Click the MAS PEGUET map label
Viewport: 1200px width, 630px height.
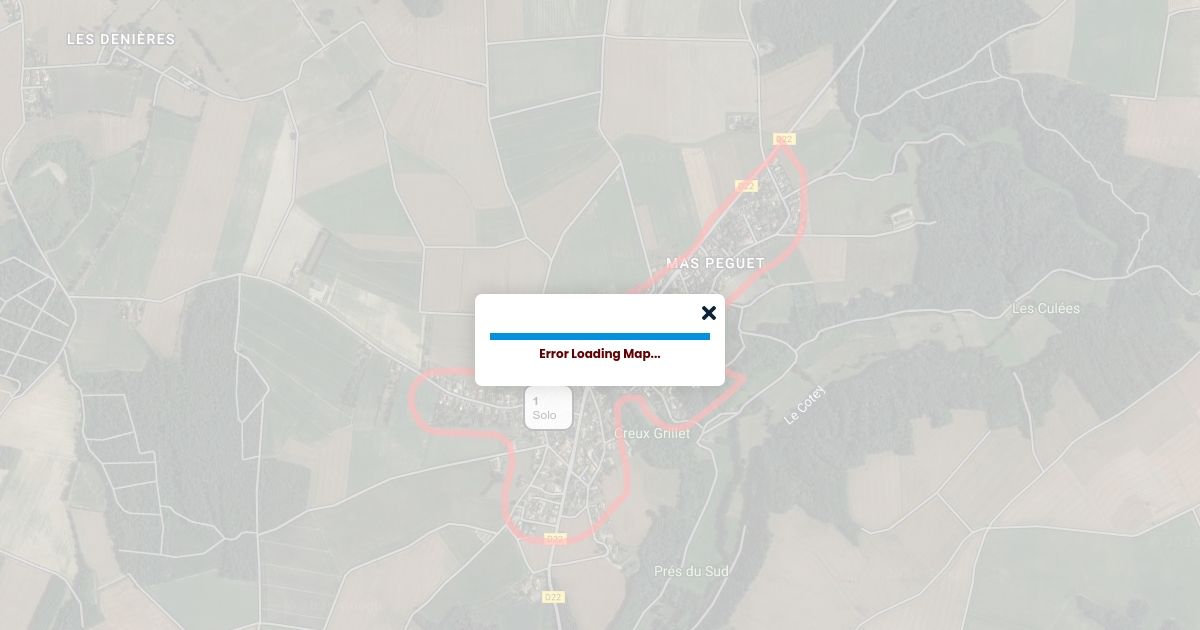pos(715,263)
